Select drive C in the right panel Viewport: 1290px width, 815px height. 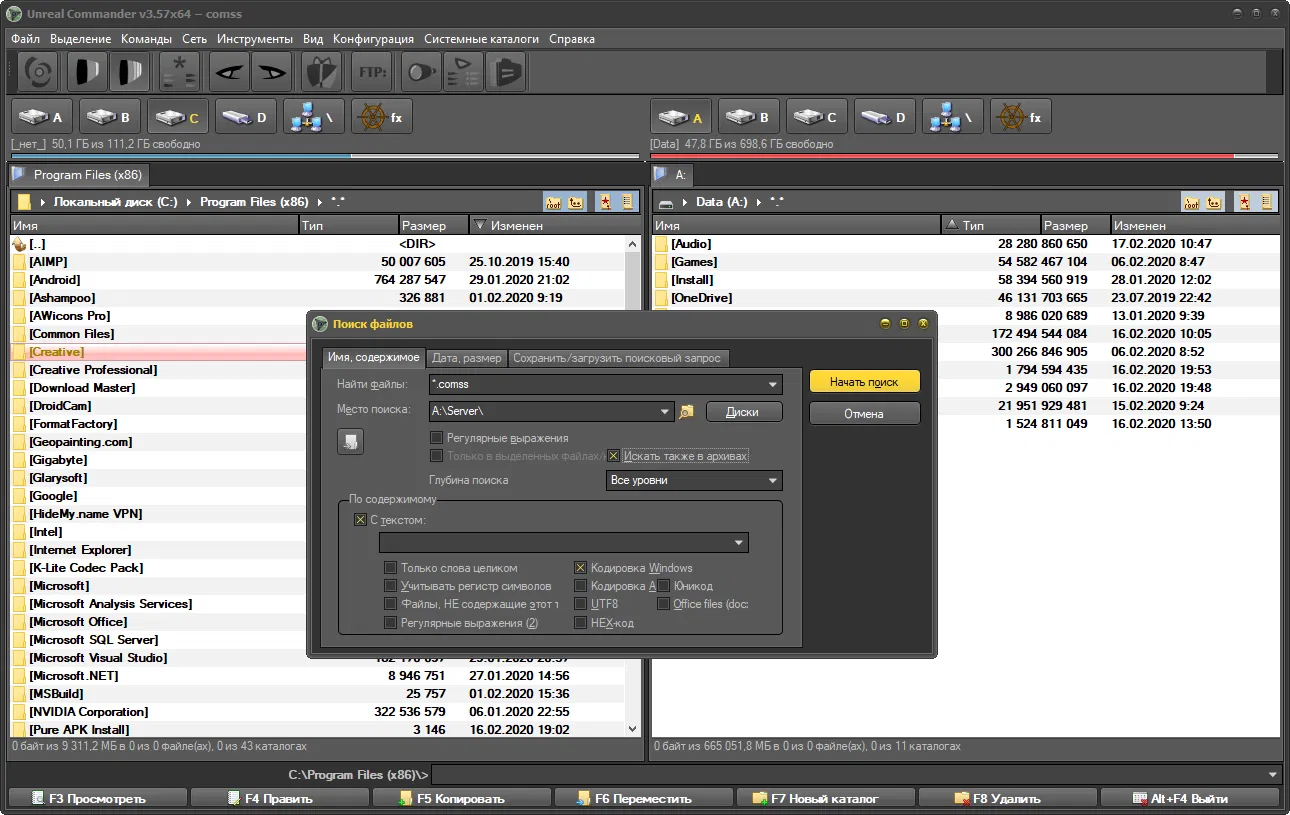point(817,117)
